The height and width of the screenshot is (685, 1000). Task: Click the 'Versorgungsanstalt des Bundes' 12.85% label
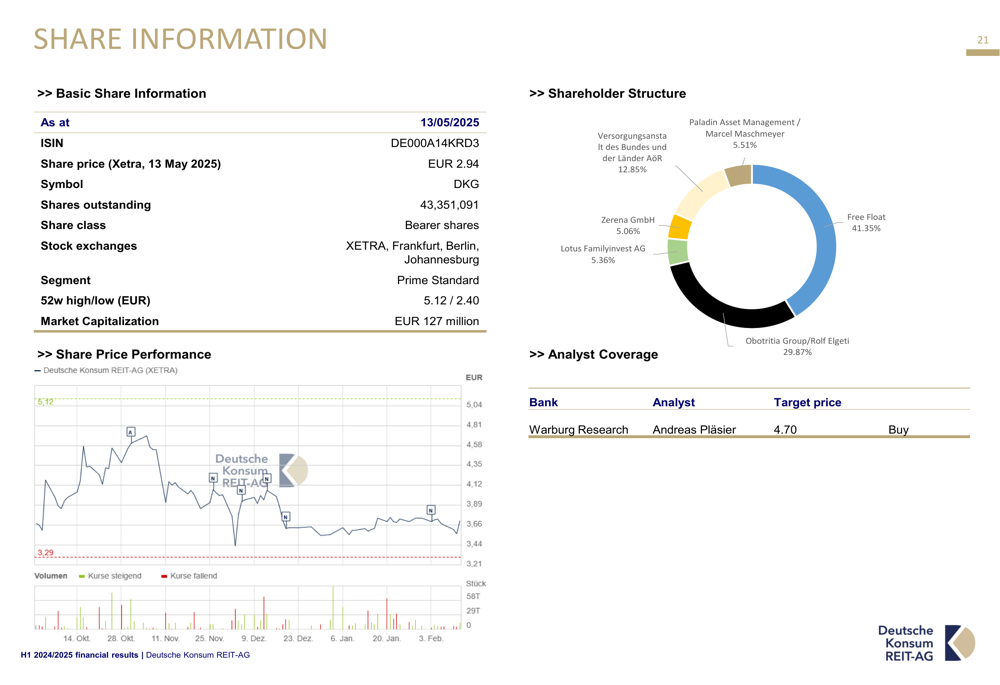632,152
